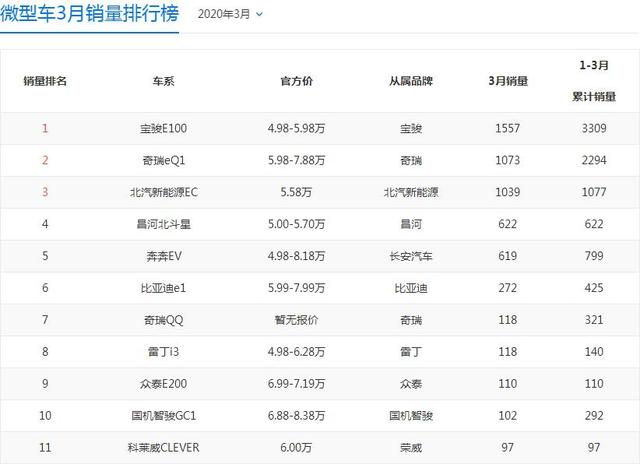Open the 宝骏E100 car series link
This screenshot has width=640, height=464.
click(x=163, y=129)
